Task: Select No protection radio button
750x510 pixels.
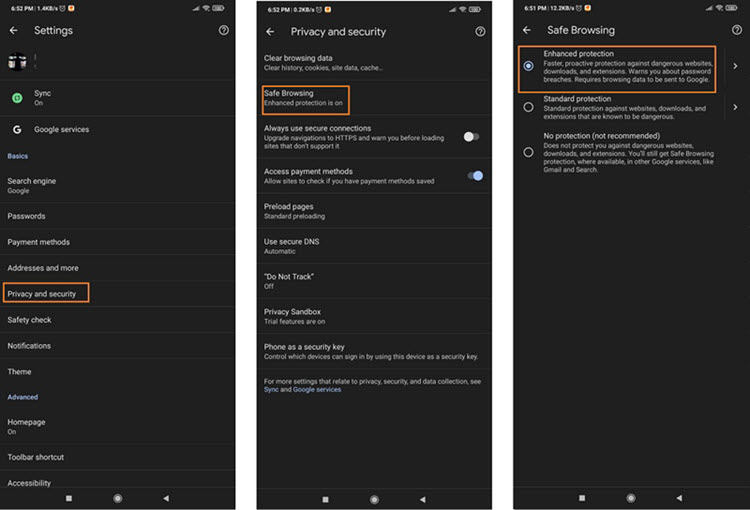Action: pos(528,152)
